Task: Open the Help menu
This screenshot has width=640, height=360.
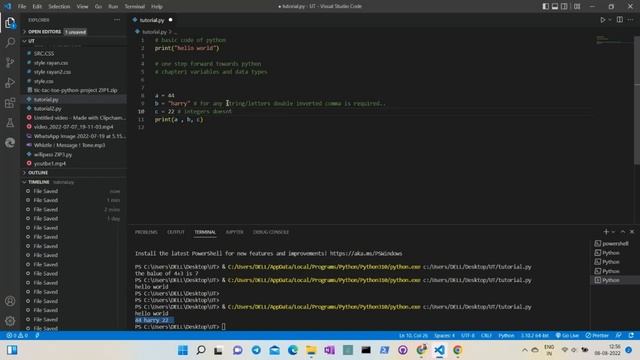Action: 157,7
